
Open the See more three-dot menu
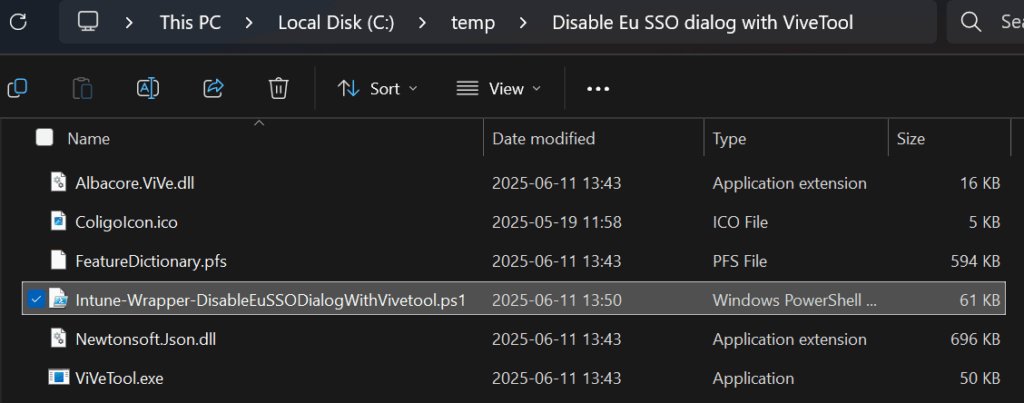[x=598, y=89]
